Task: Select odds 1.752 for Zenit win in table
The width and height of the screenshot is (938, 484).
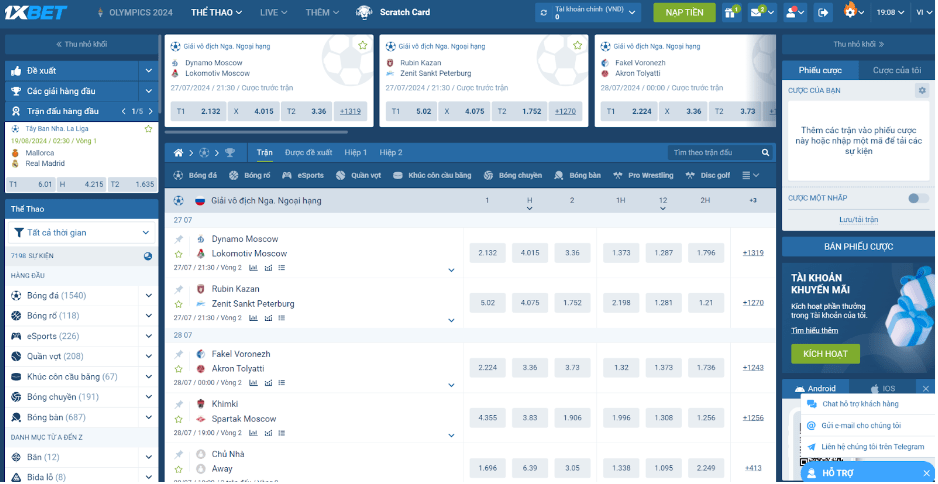Action: click(572, 303)
